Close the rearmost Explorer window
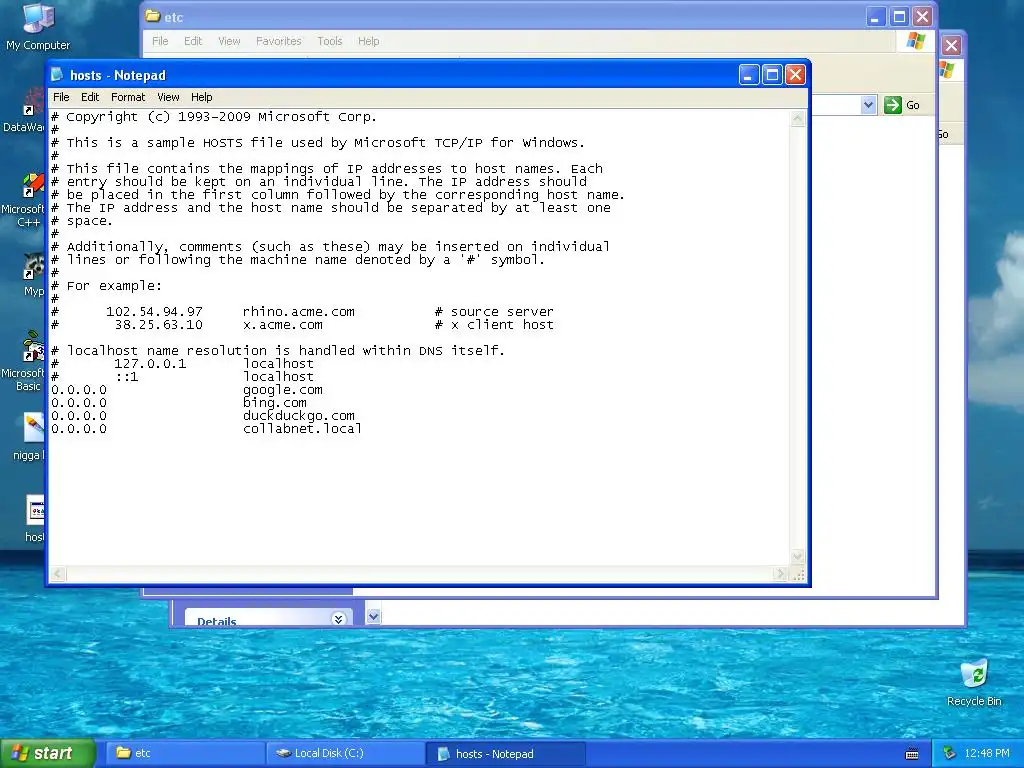Screen dimensions: 1024x768 click(952, 46)
